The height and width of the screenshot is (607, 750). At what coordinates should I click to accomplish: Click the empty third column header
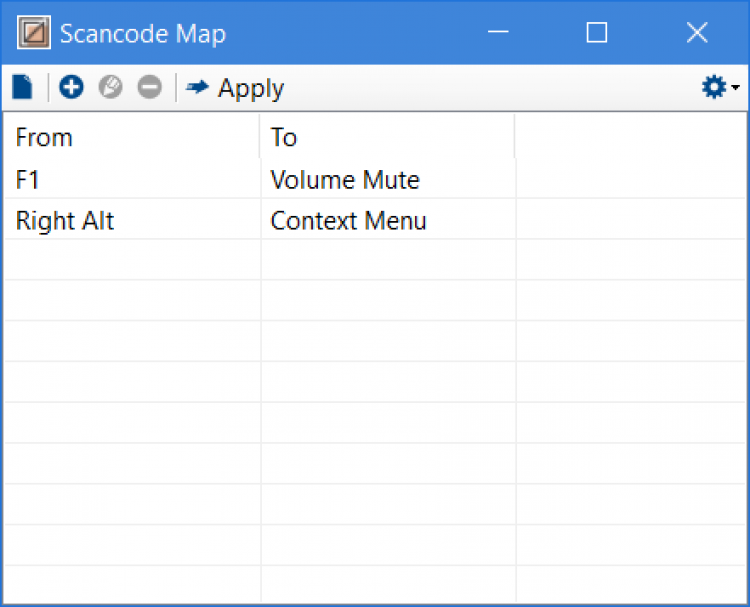pos(630,137)
